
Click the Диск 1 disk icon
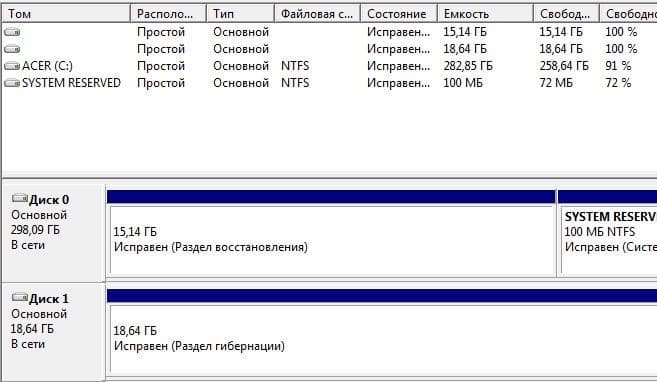click(x=20, y=297)
